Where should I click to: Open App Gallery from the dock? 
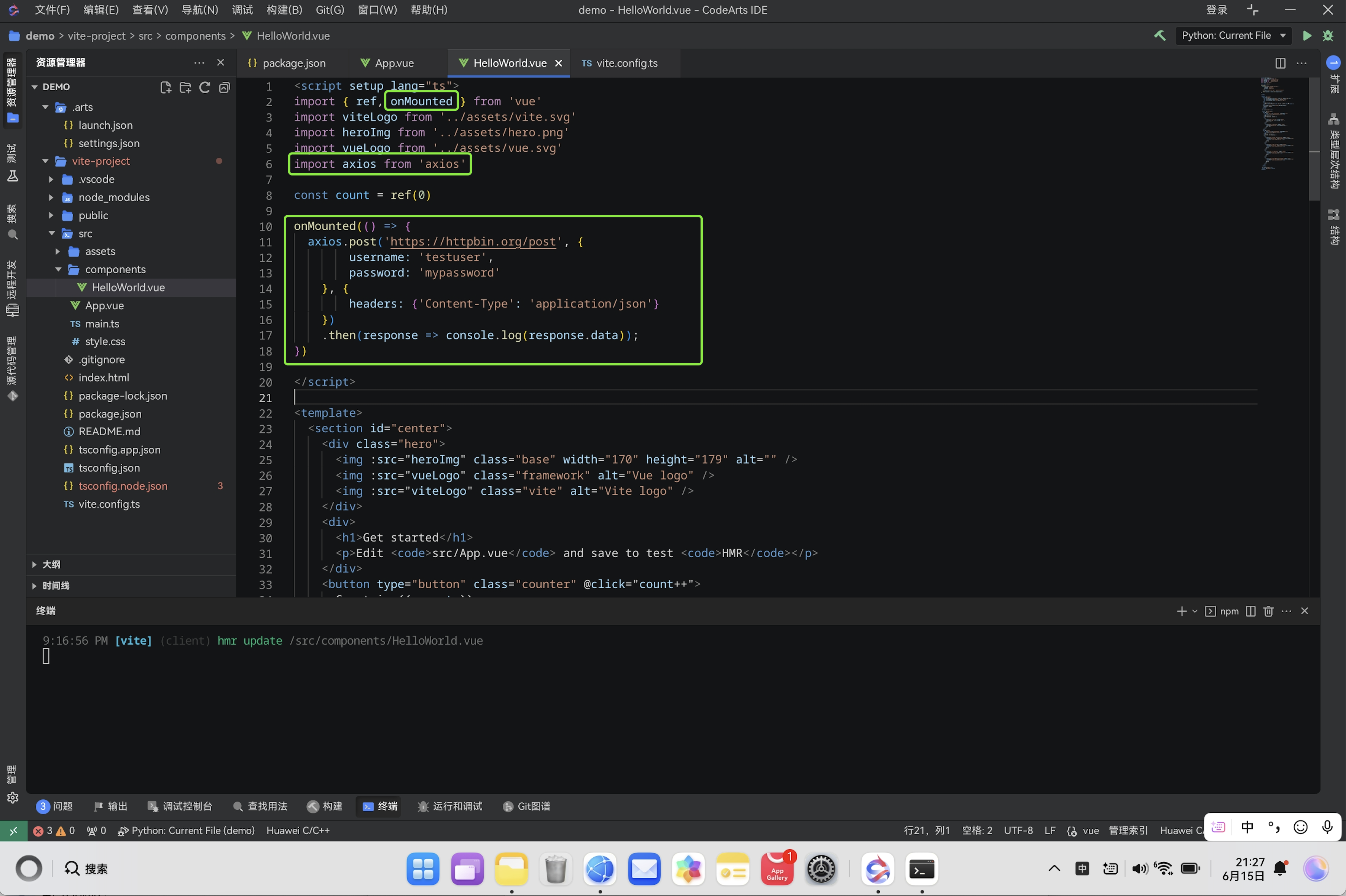click(777, 869)
